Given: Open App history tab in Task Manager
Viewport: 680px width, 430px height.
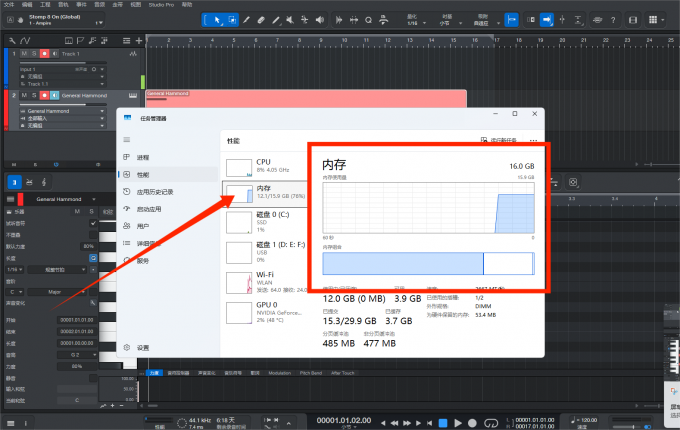Looking at the screenshot, I should pos(168,192).
